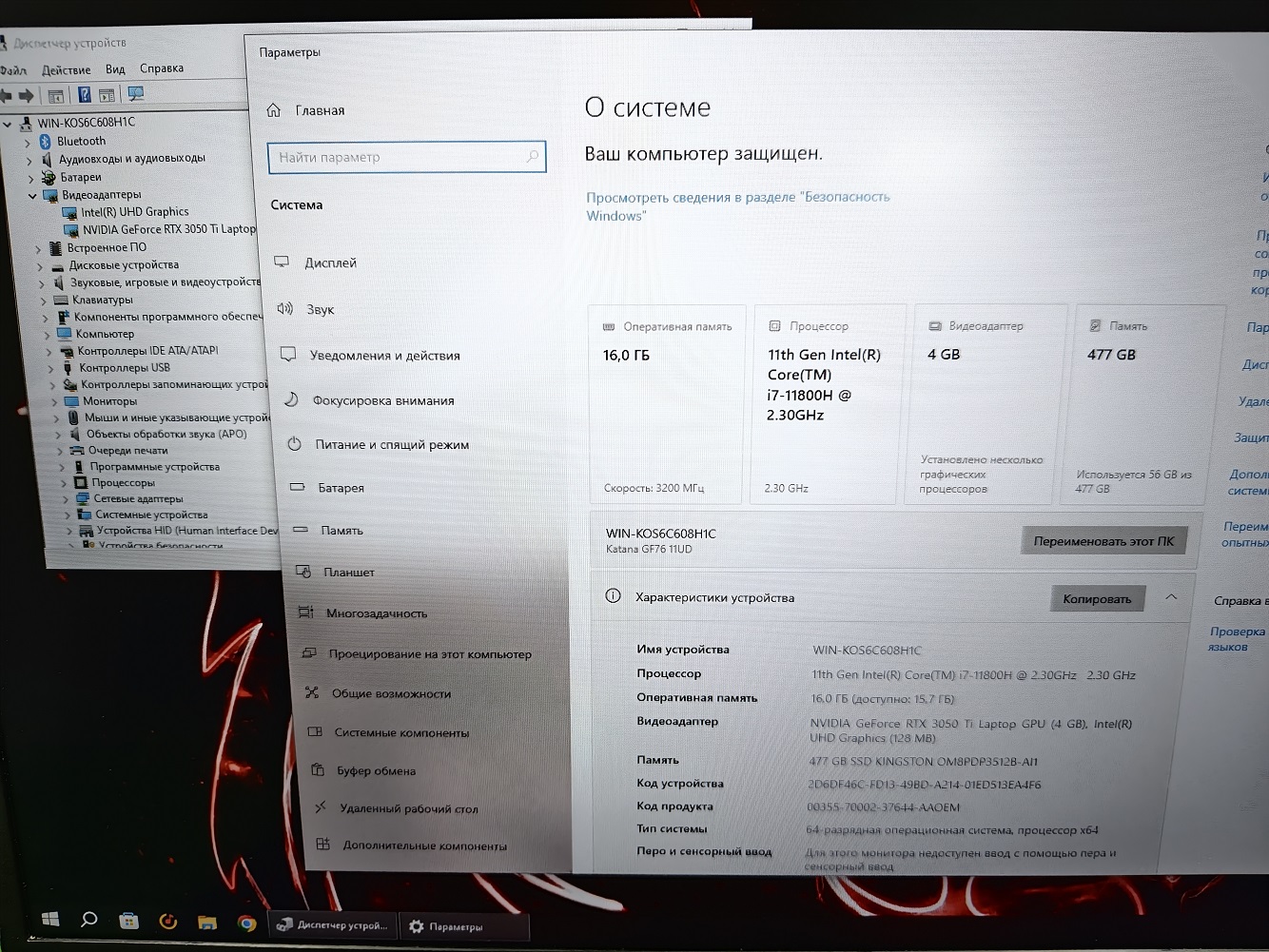Toggle the action pane icon in Device Manager
Screen dimensions: 1269x952
coord(107,95)
